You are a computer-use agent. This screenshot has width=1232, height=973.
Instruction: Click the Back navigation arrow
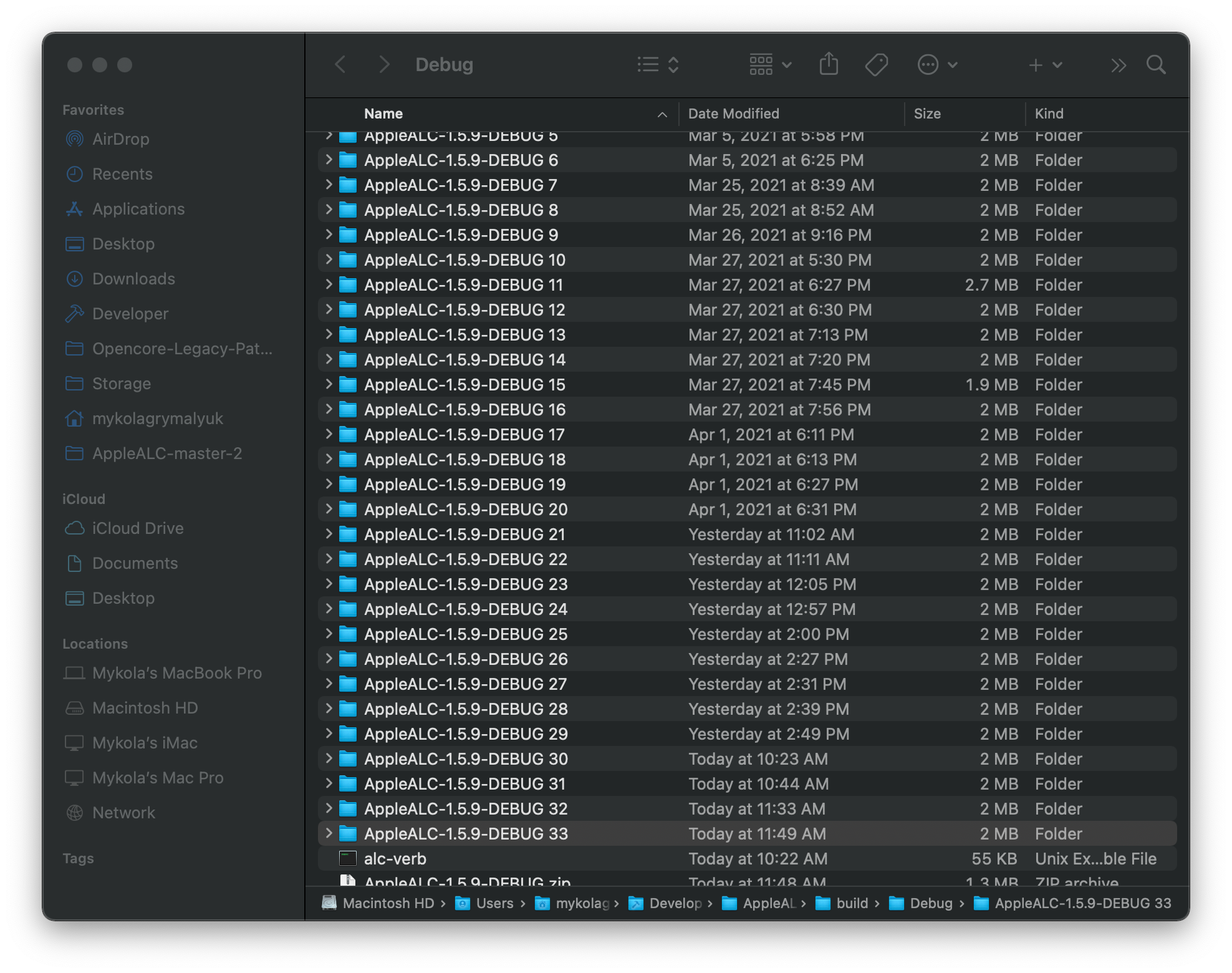(340, 64)
